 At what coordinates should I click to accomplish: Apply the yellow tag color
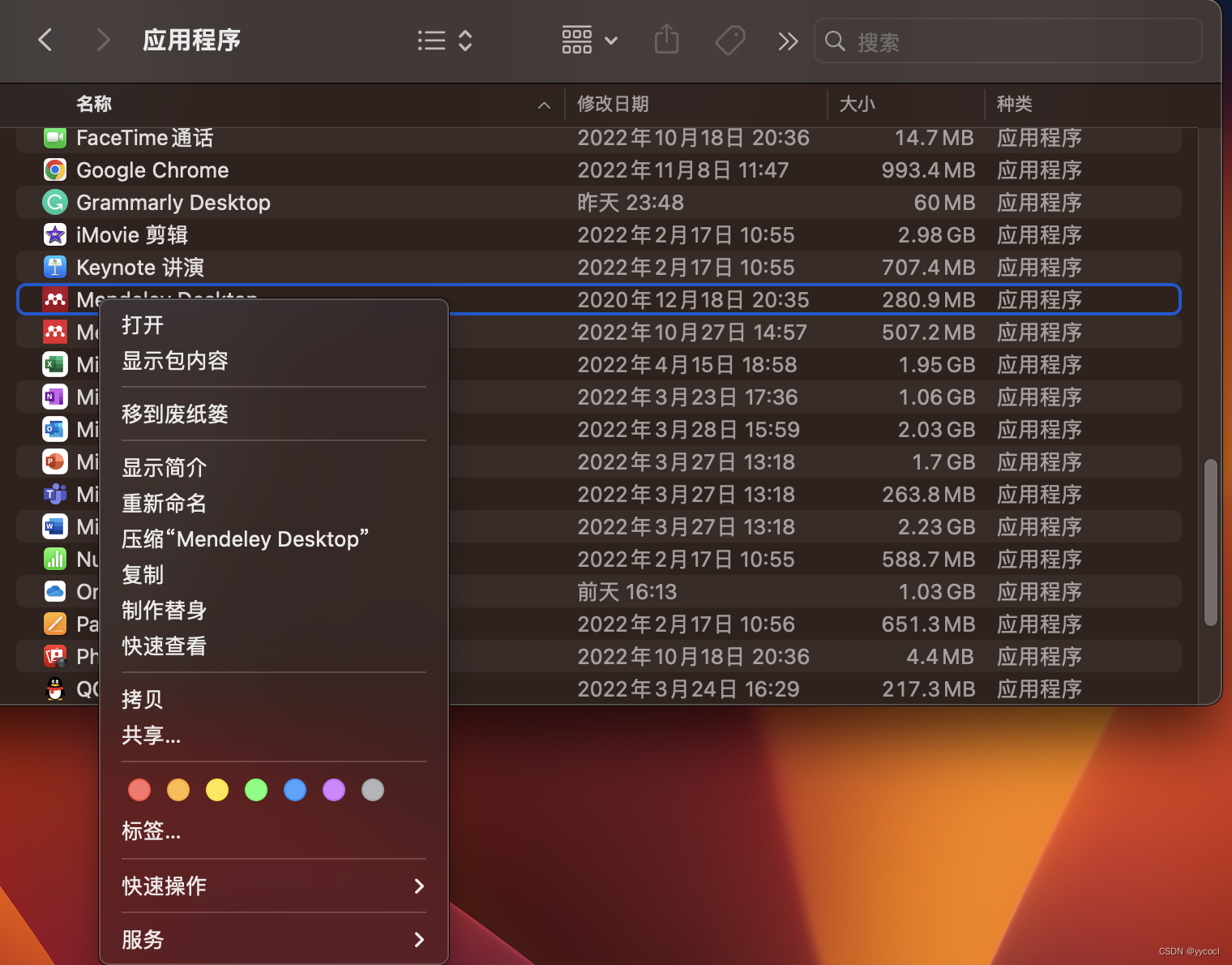tap(217, 790)
